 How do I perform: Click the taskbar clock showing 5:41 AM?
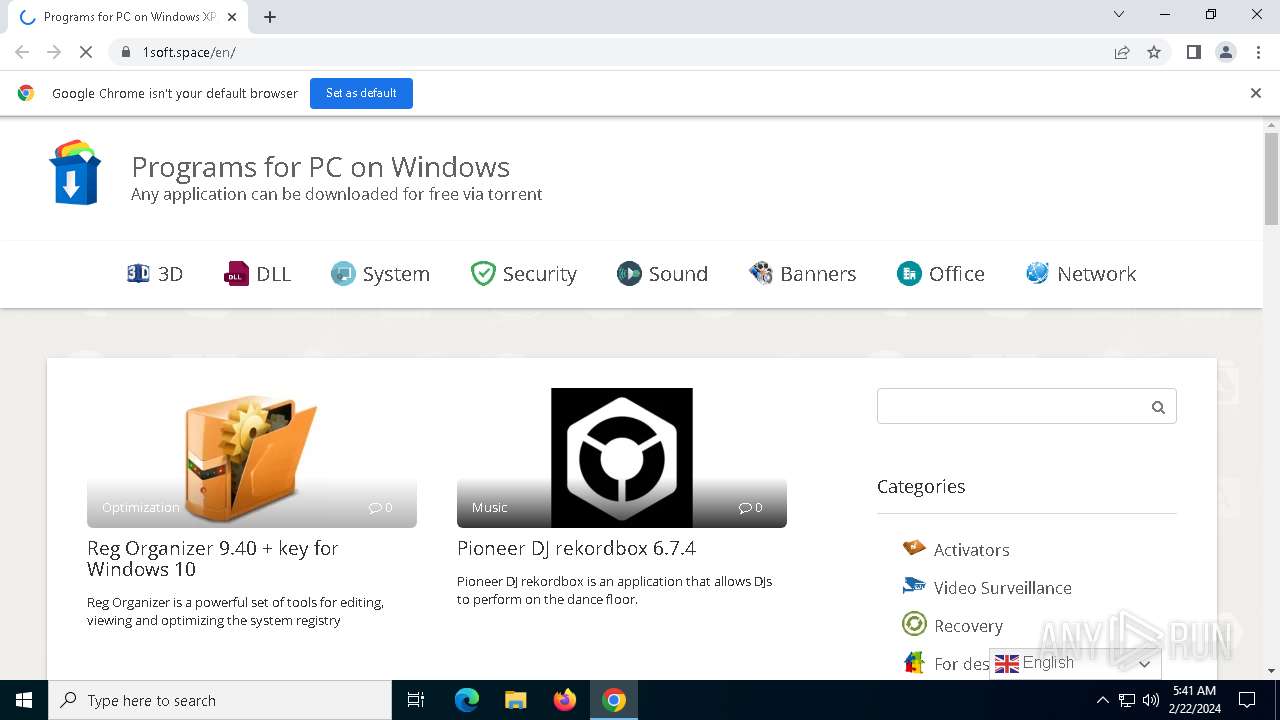point(1194,700)
